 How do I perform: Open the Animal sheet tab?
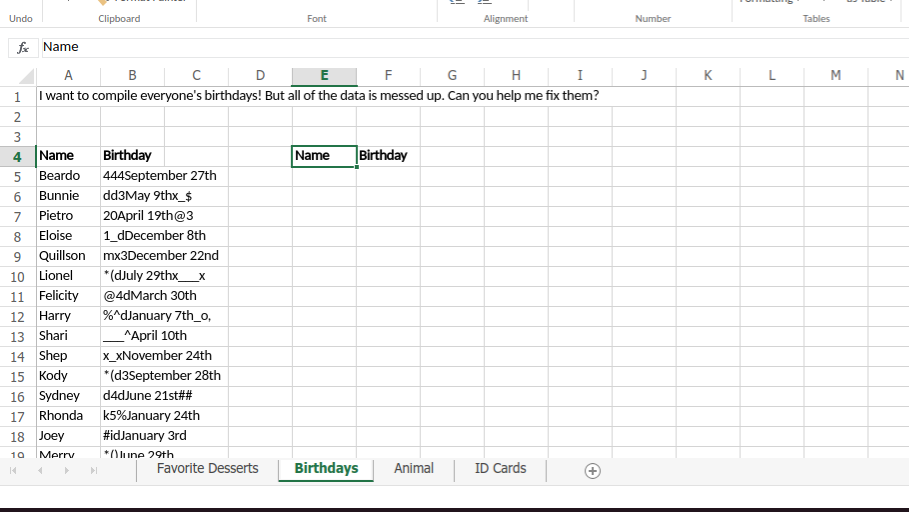[x=414, y=469]
